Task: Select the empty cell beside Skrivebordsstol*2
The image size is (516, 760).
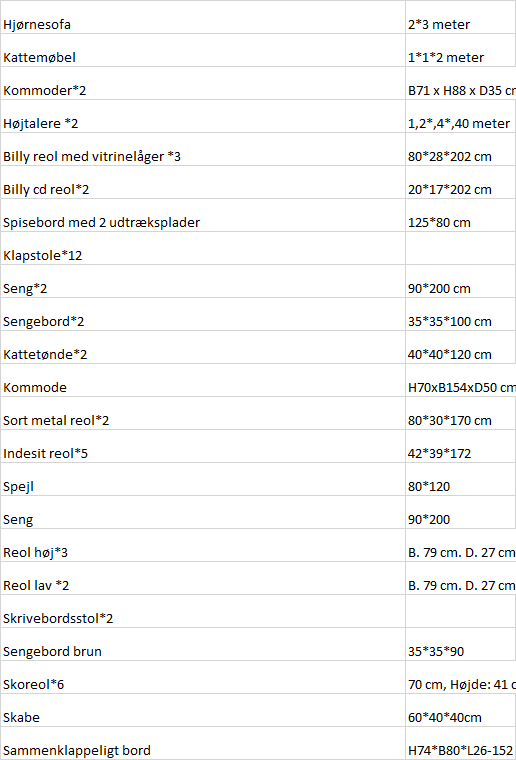Action: (x=461, y=611)
